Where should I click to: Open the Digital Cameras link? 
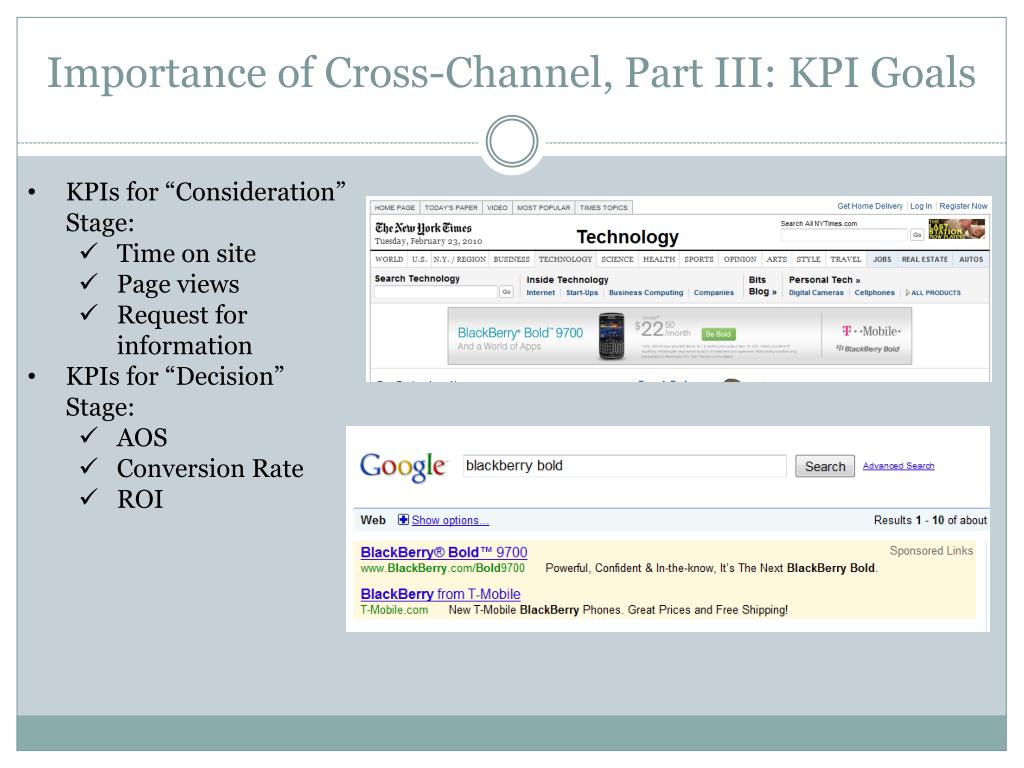tap(816, 293)
